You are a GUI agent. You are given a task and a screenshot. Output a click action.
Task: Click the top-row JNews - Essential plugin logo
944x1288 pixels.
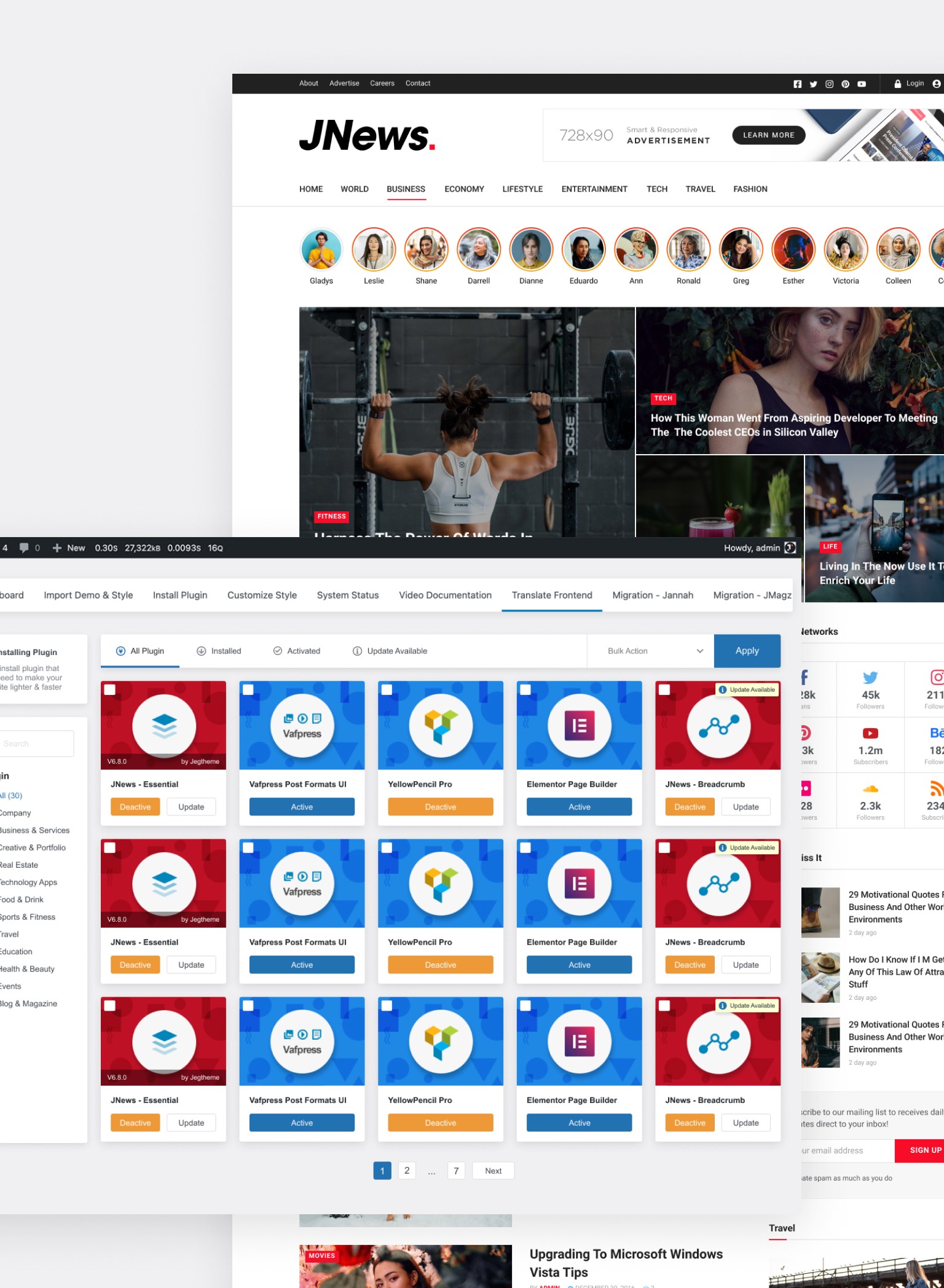tap(164, 726)
